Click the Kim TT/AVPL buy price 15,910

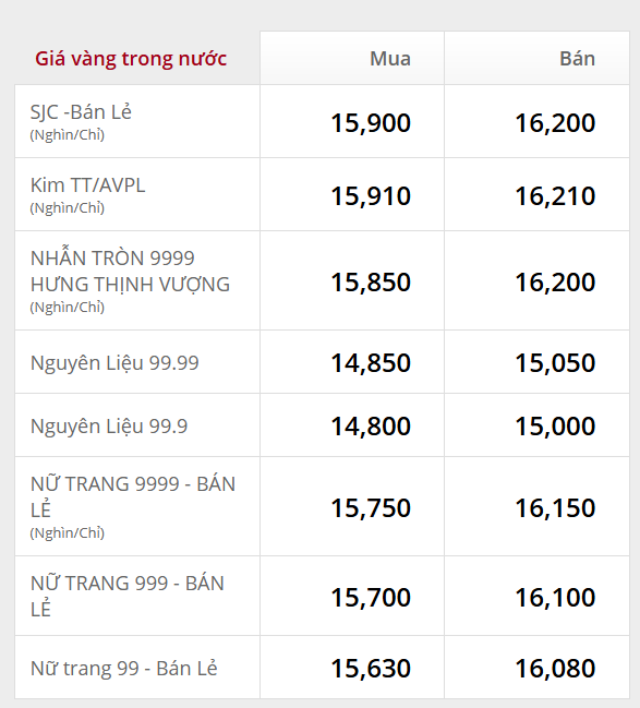(x=371, y=196)
